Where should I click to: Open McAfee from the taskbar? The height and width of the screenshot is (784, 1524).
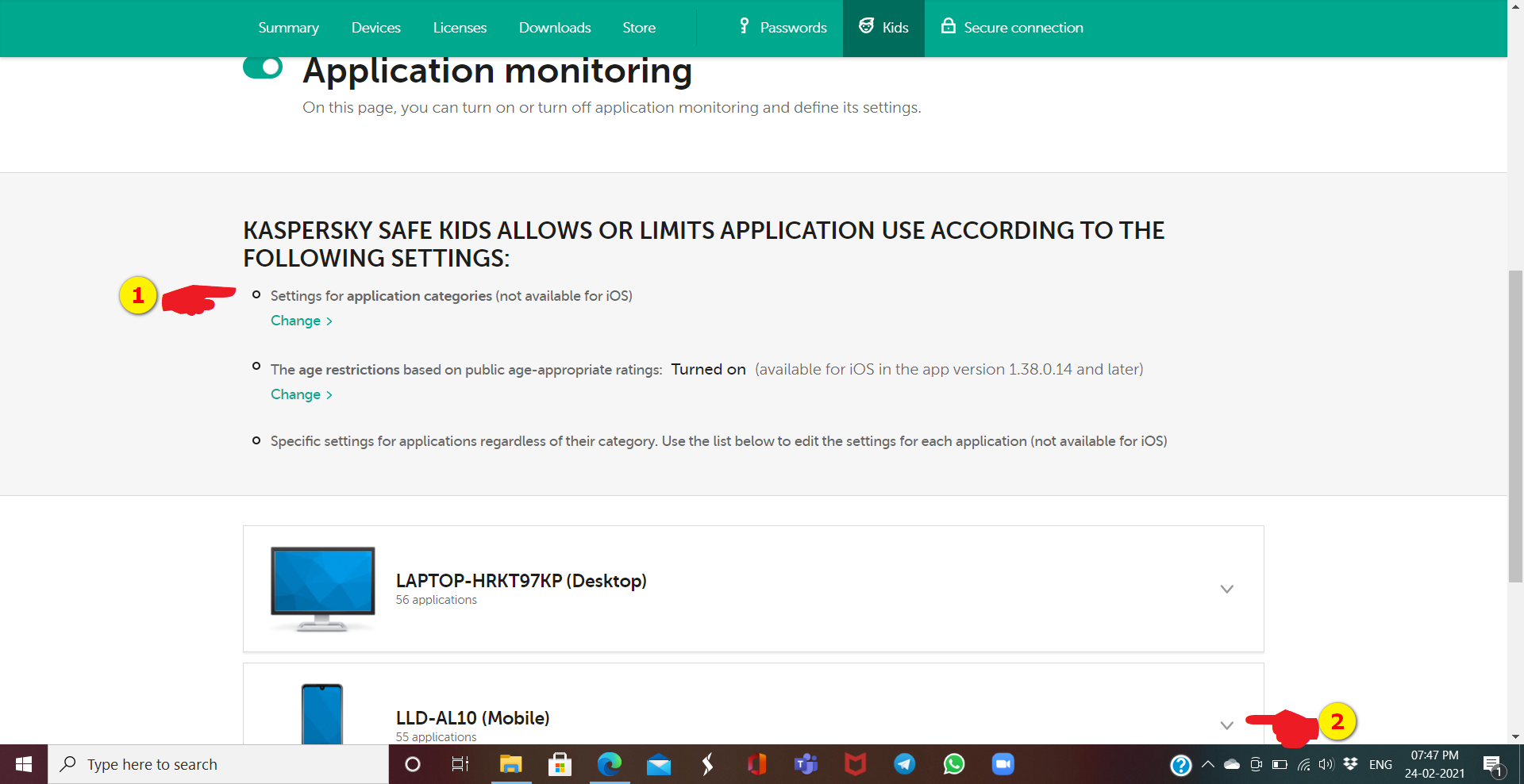[x=855, y=764]
